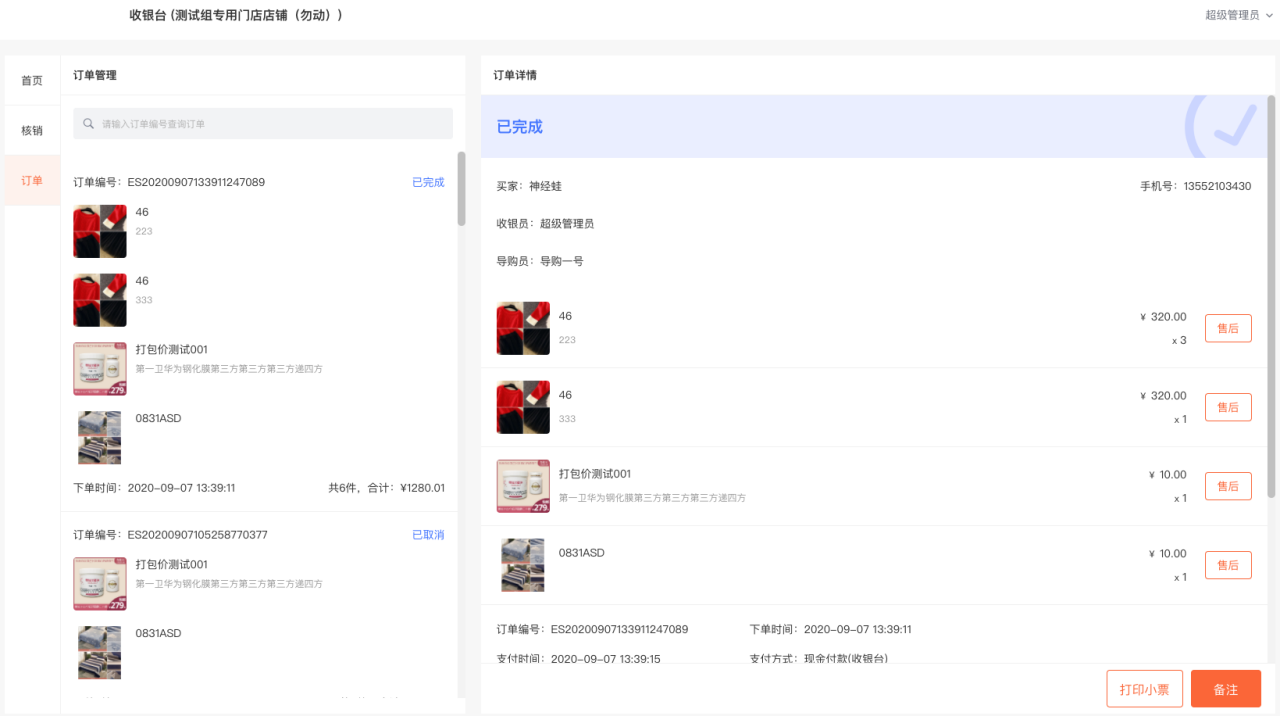The width and height of the screenshot is (1280, 716).
Task: Open the 超级管理员 account dropdown
Action: click(x=1238, y=15)
